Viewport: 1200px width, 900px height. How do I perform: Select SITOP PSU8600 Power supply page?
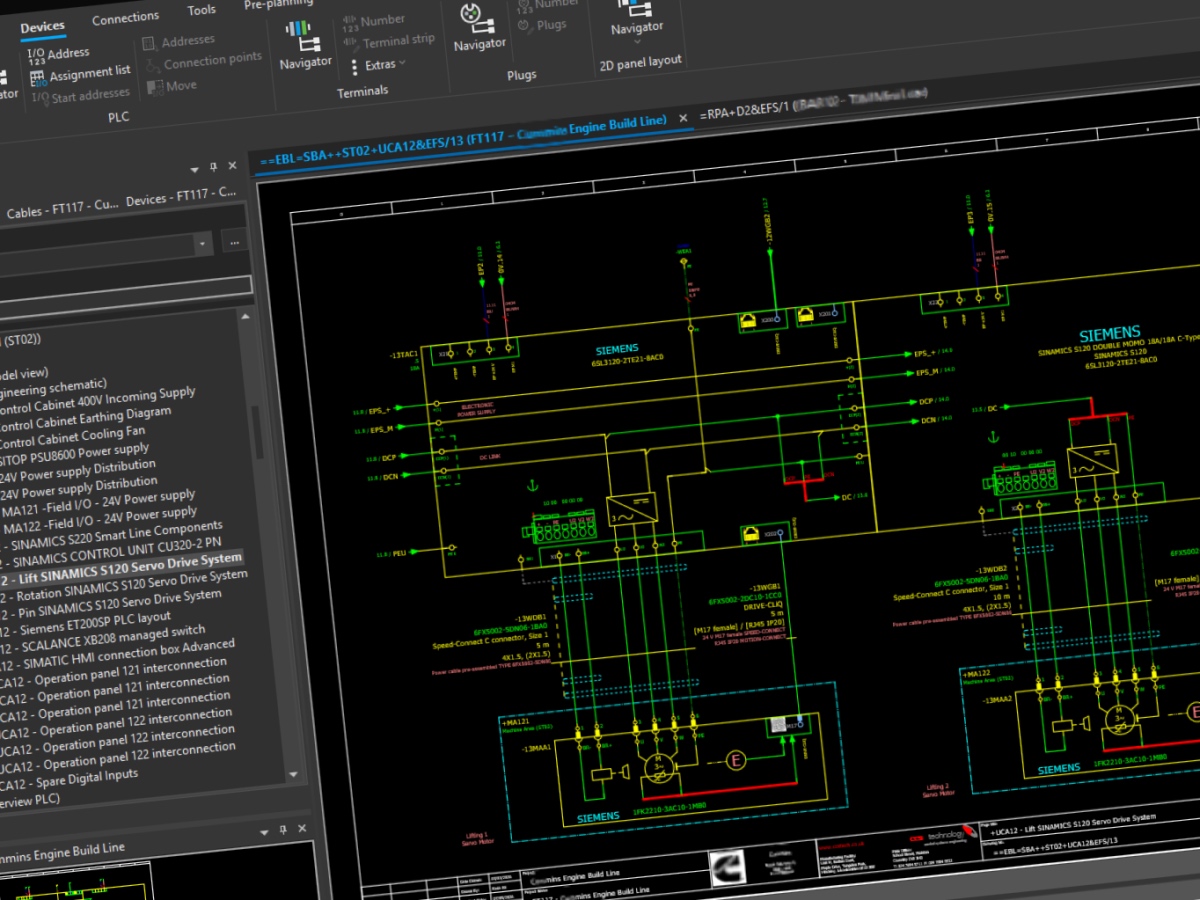75,455
